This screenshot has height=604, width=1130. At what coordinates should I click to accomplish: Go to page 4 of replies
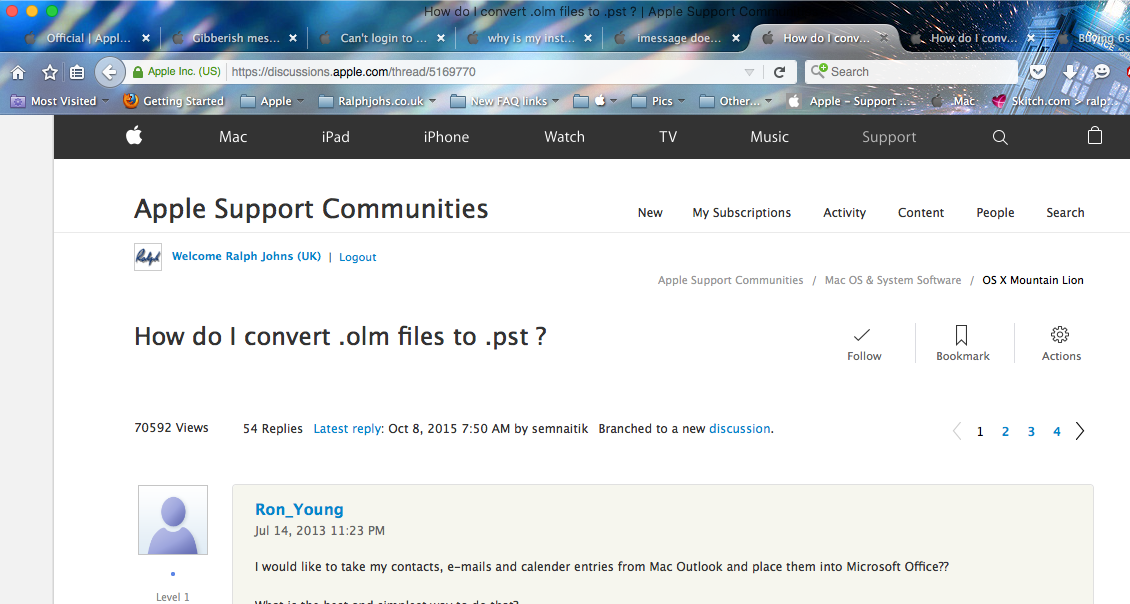pyautogui.click(x=1056, y=432)
